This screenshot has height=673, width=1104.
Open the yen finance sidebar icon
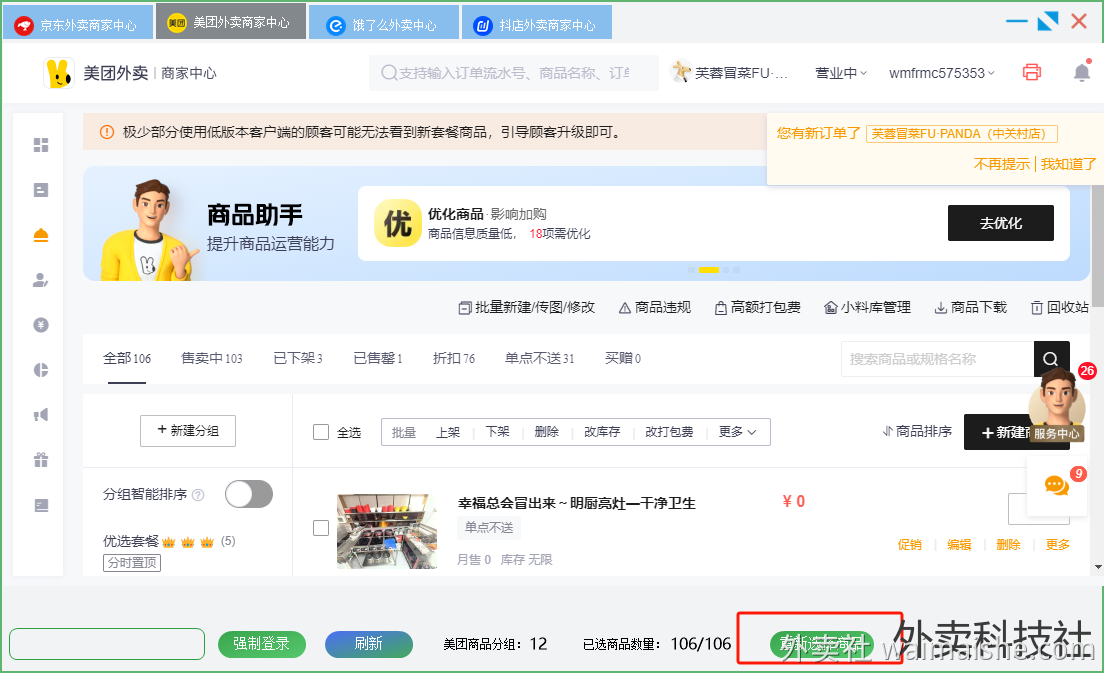pyautogui.click(x=41, y=325)
